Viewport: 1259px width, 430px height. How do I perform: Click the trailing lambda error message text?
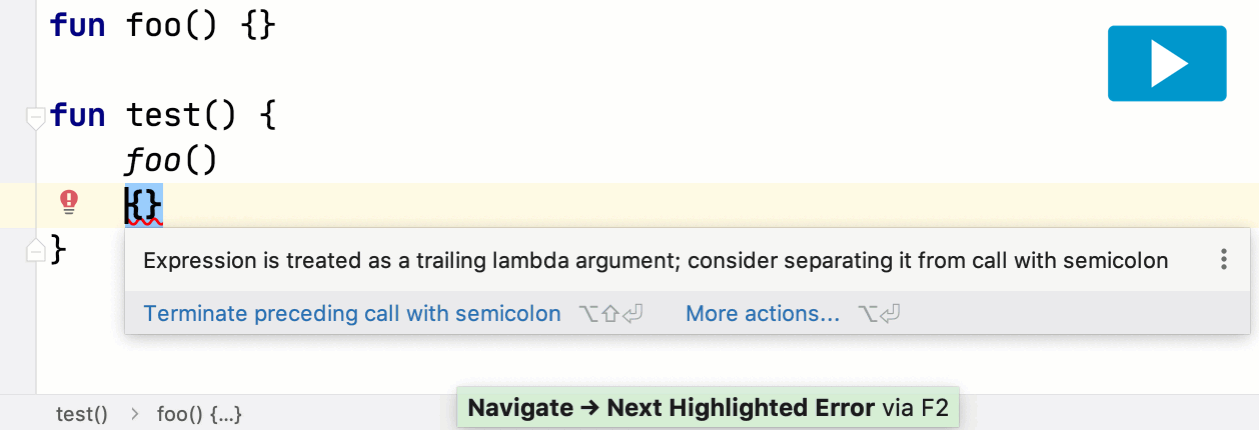point(656,261)
